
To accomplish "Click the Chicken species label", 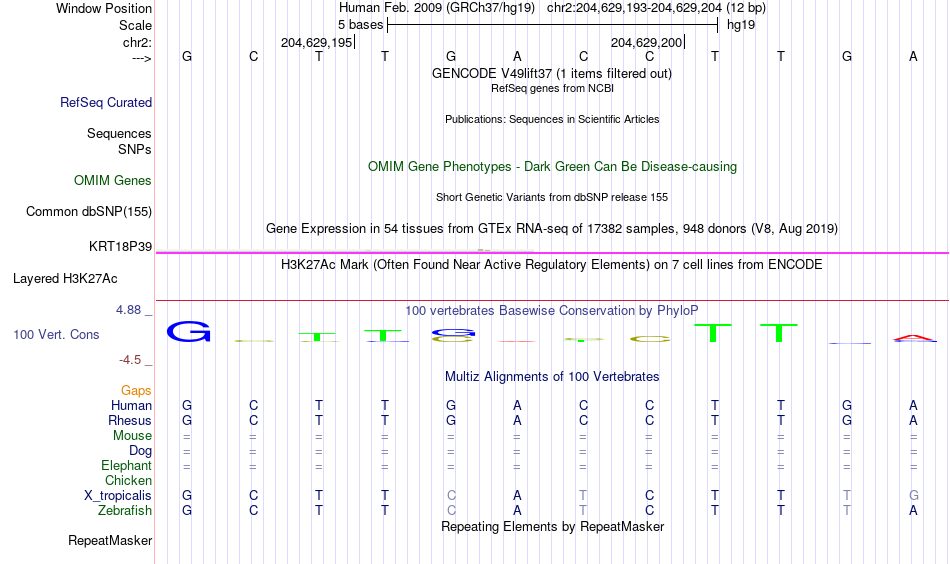I will click(128, 480).
